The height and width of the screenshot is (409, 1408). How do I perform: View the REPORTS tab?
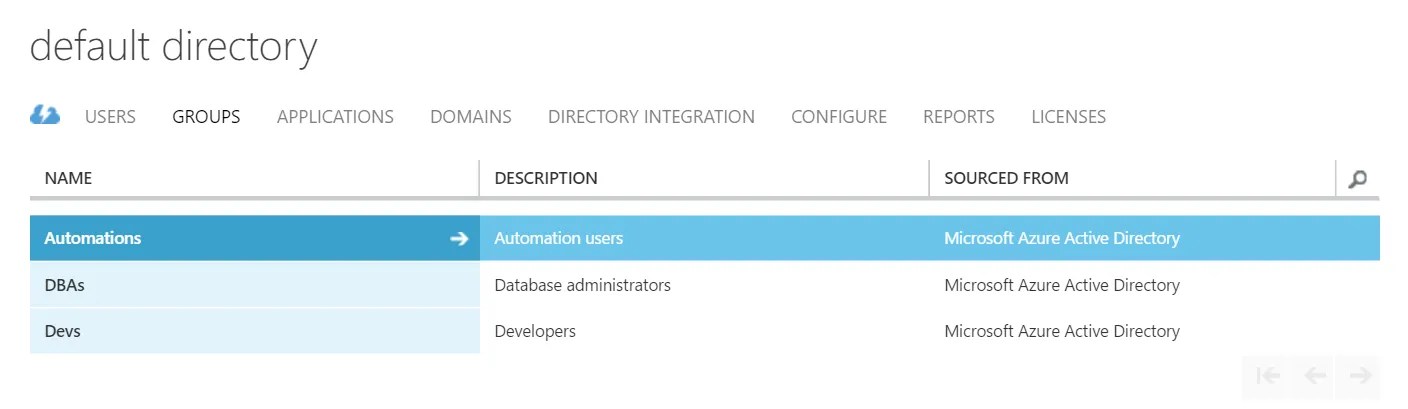coord(958,116)
